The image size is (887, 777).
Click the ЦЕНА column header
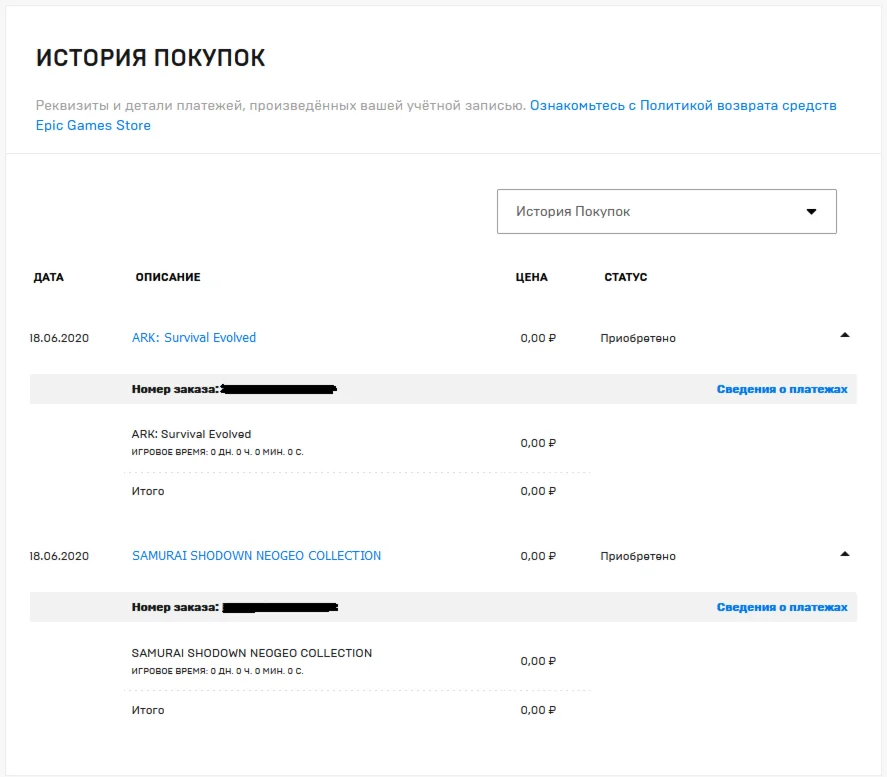click(x=532, y=277)
